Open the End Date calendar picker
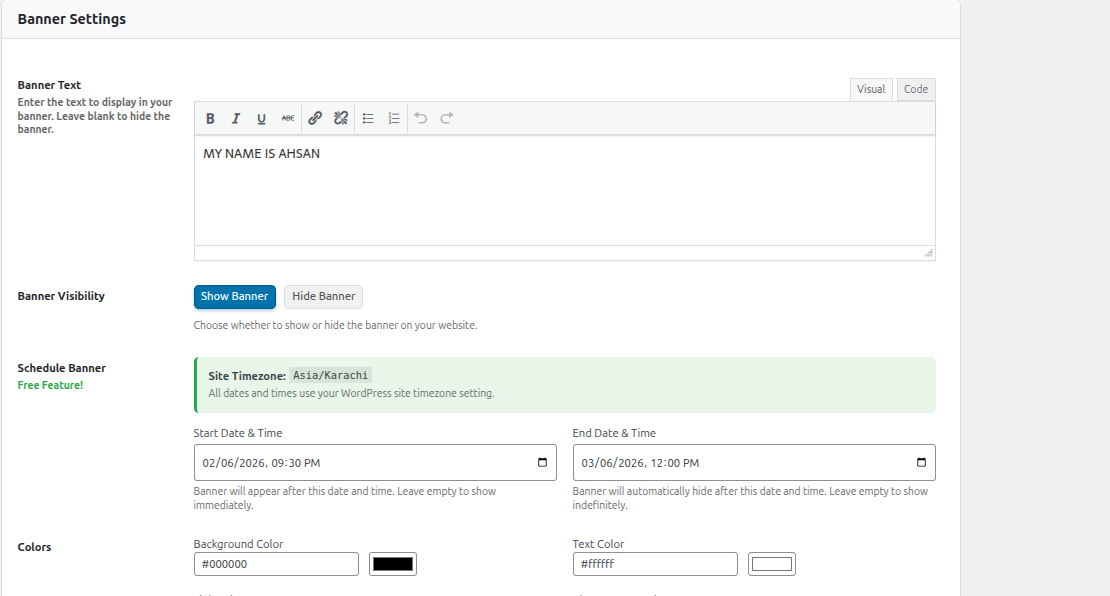 pyautogui.click(x=919, y=462)
